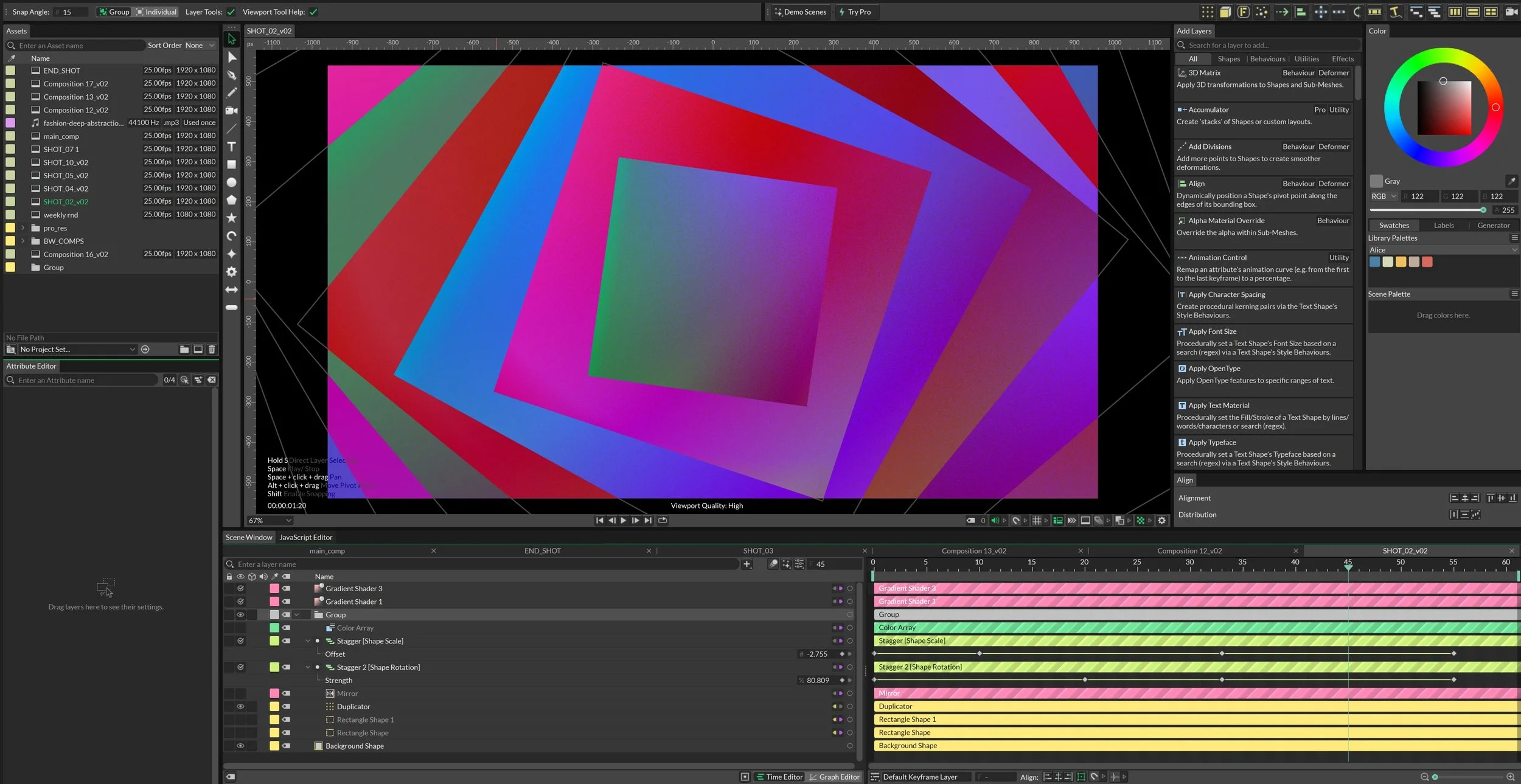Select the Text tool
Screen dimensions: 1521x784
point(232,147)
